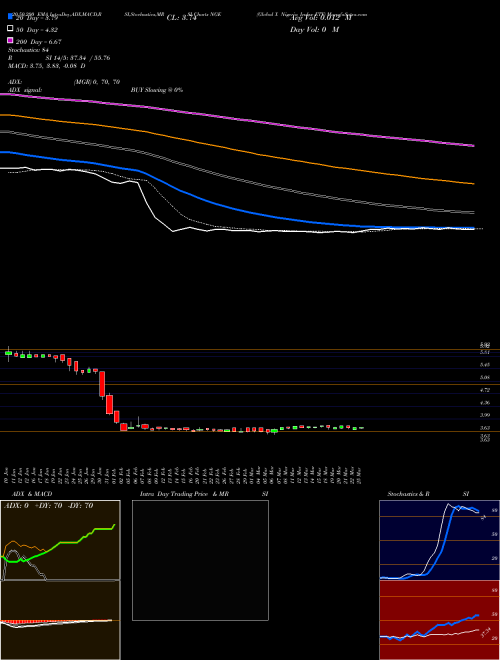Click the large red candle at price drop
500x660 pixels.
click(x=102, y=383)
